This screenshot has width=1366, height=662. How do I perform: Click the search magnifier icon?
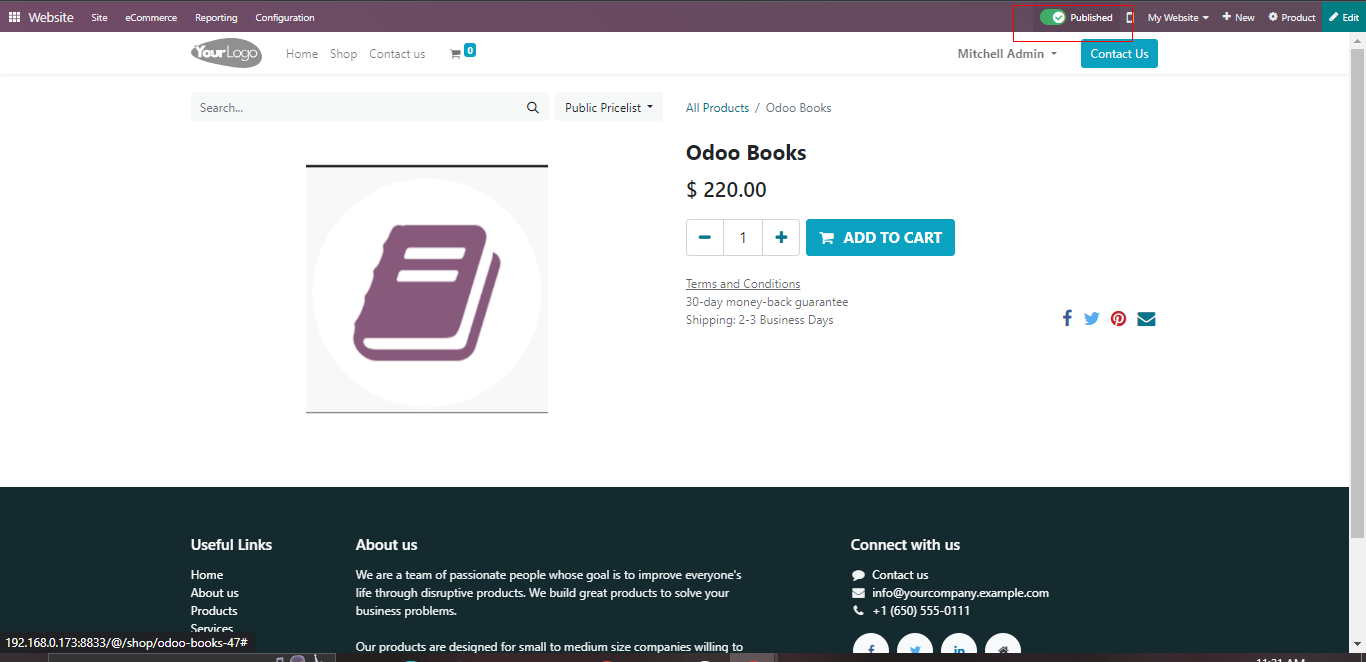533,108
